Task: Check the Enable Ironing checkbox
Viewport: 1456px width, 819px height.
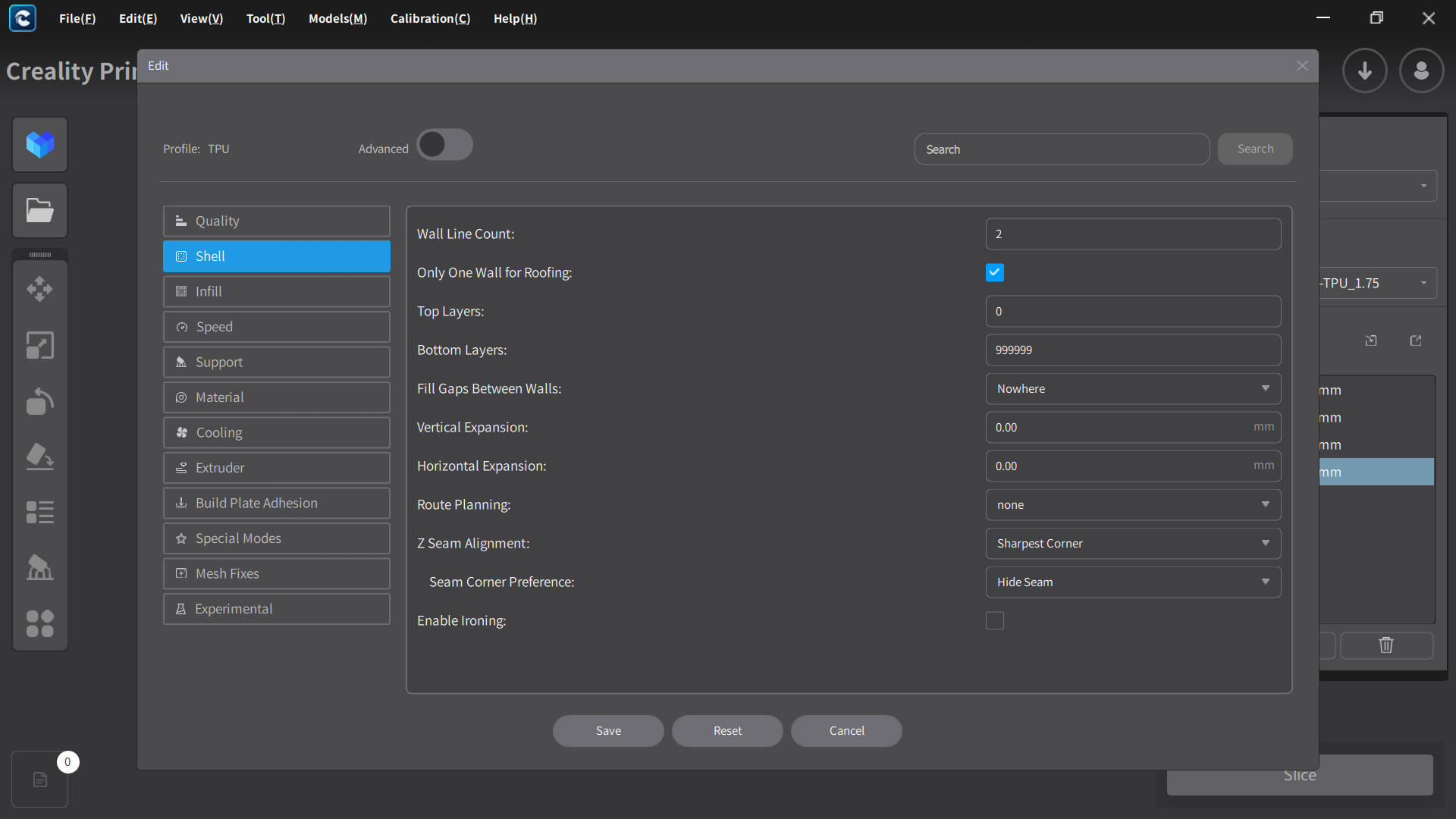Action: [x=995, y=620]
